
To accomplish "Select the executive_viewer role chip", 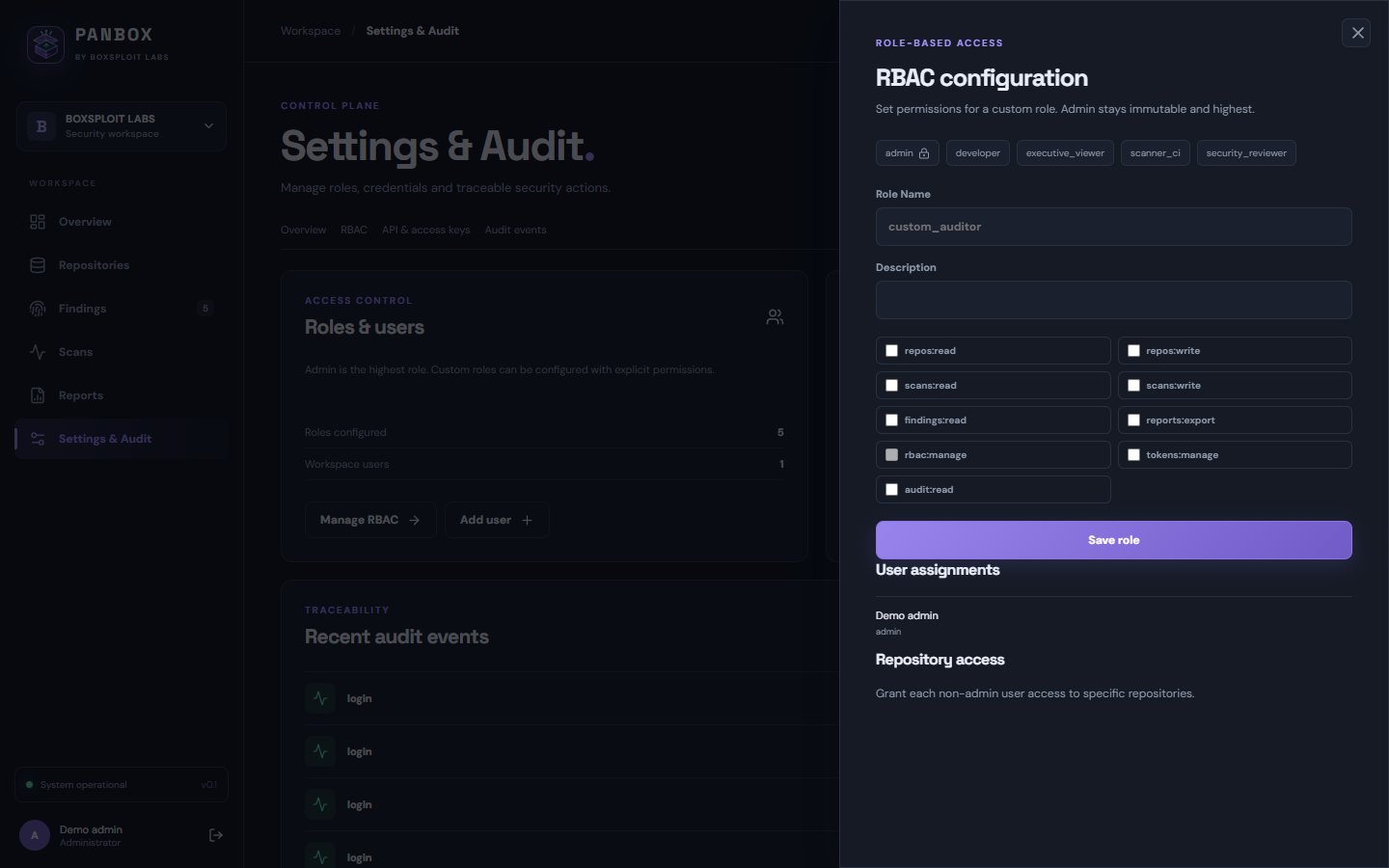I will tap(1065, 153).
